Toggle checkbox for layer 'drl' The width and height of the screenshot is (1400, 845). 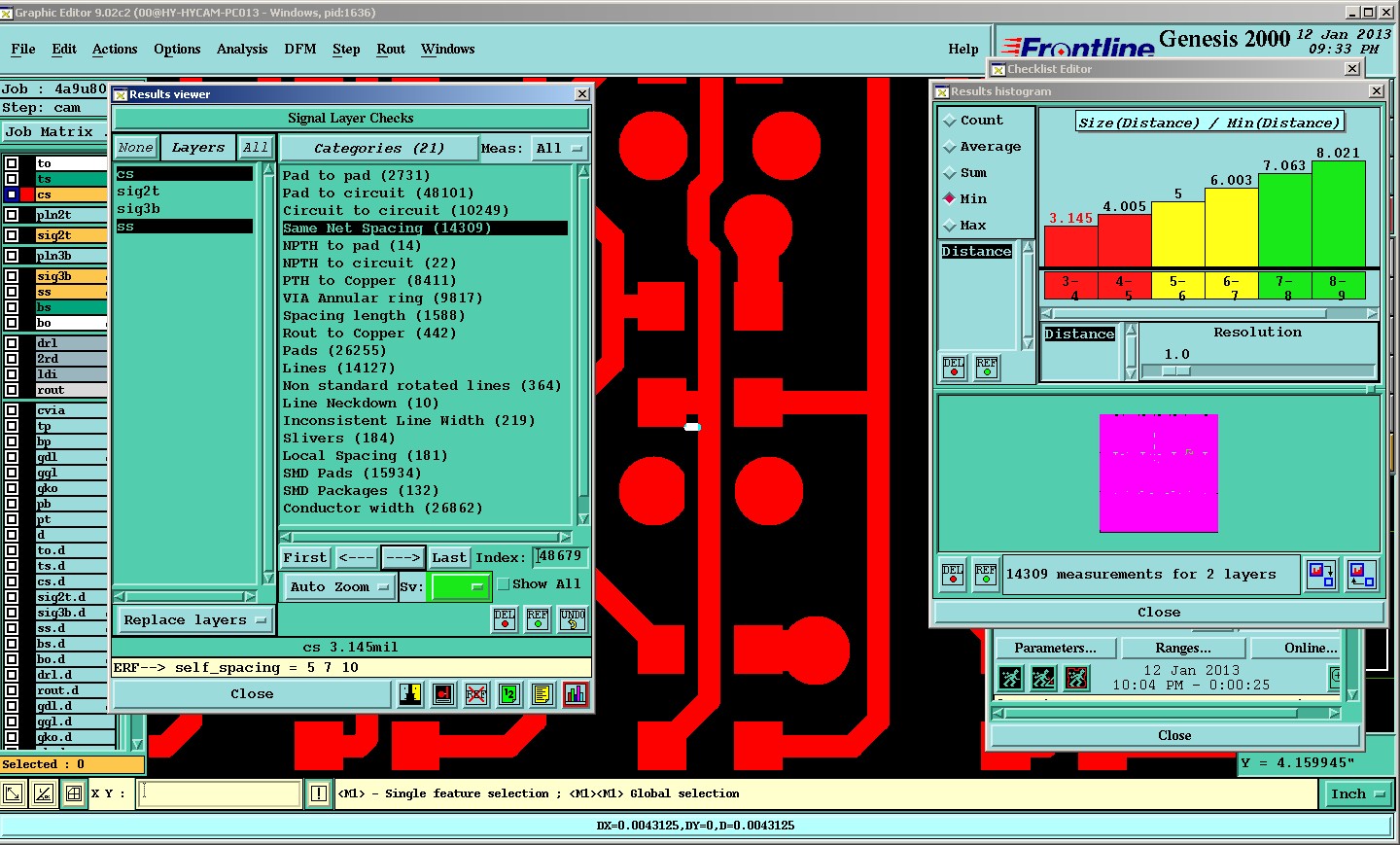pos(12,343)
